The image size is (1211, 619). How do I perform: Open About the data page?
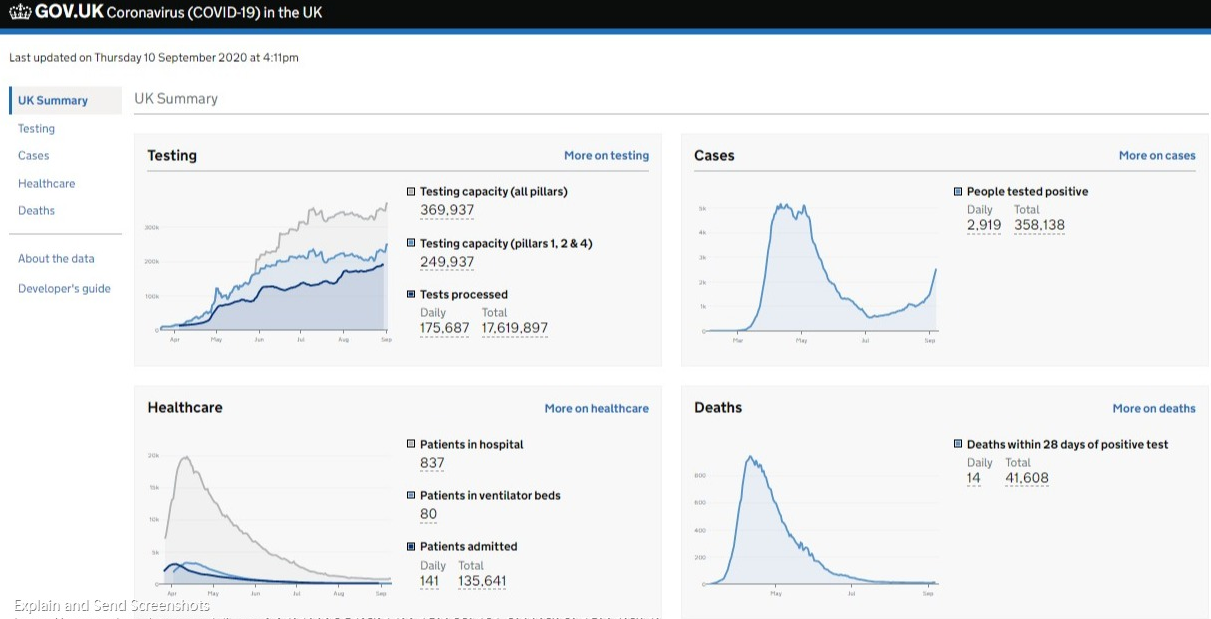click(56, 258)
